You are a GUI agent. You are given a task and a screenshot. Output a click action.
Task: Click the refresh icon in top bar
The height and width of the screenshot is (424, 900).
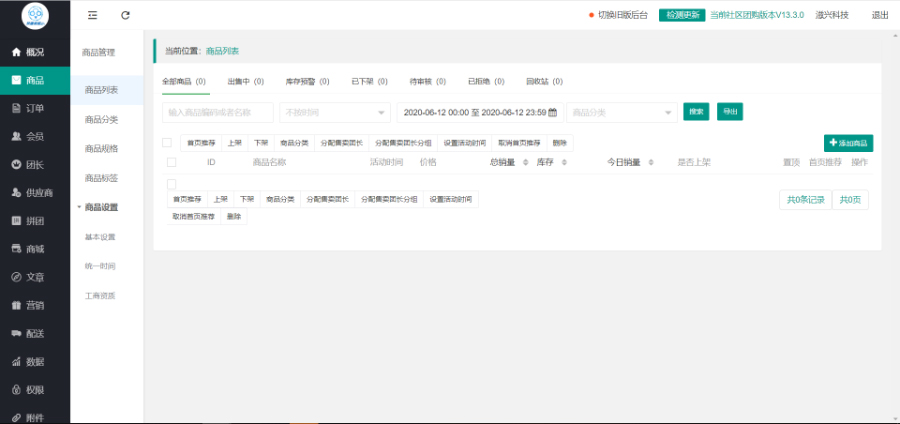pyautogui.click(x=125, y=15)
